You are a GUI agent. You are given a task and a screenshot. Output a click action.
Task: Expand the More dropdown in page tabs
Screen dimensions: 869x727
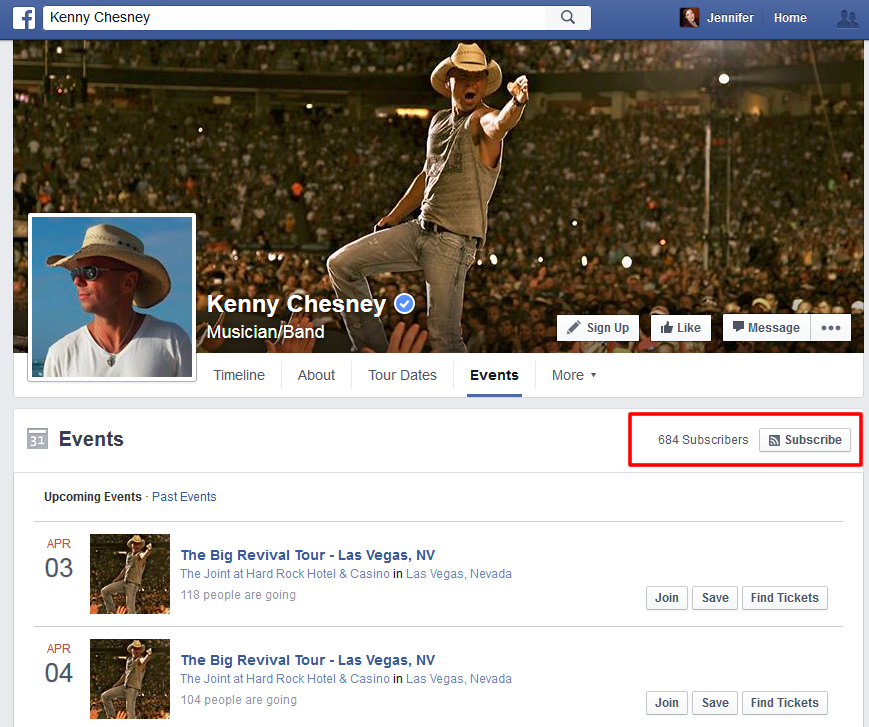(574, 375)
